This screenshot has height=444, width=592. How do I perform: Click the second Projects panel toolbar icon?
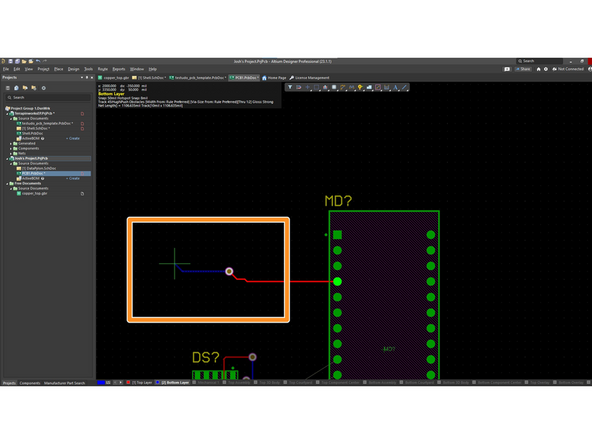point(16,88)
